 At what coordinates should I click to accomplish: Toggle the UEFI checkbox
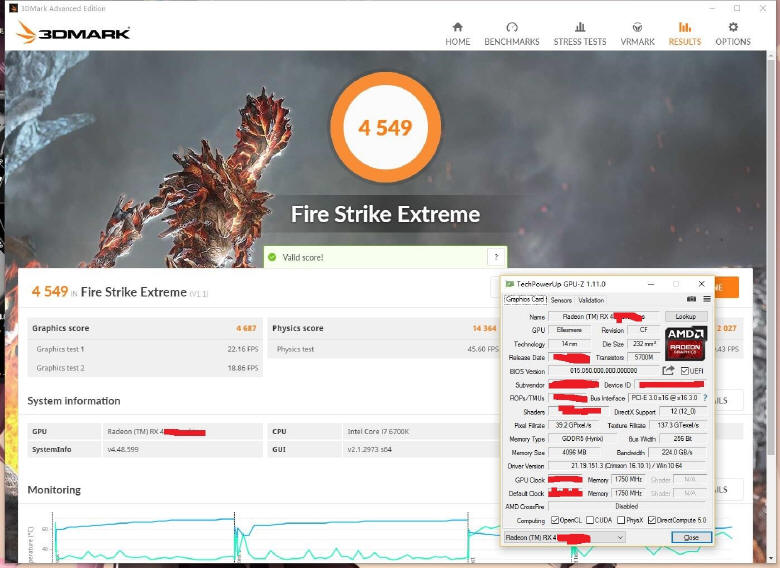[x=684, y=371]
